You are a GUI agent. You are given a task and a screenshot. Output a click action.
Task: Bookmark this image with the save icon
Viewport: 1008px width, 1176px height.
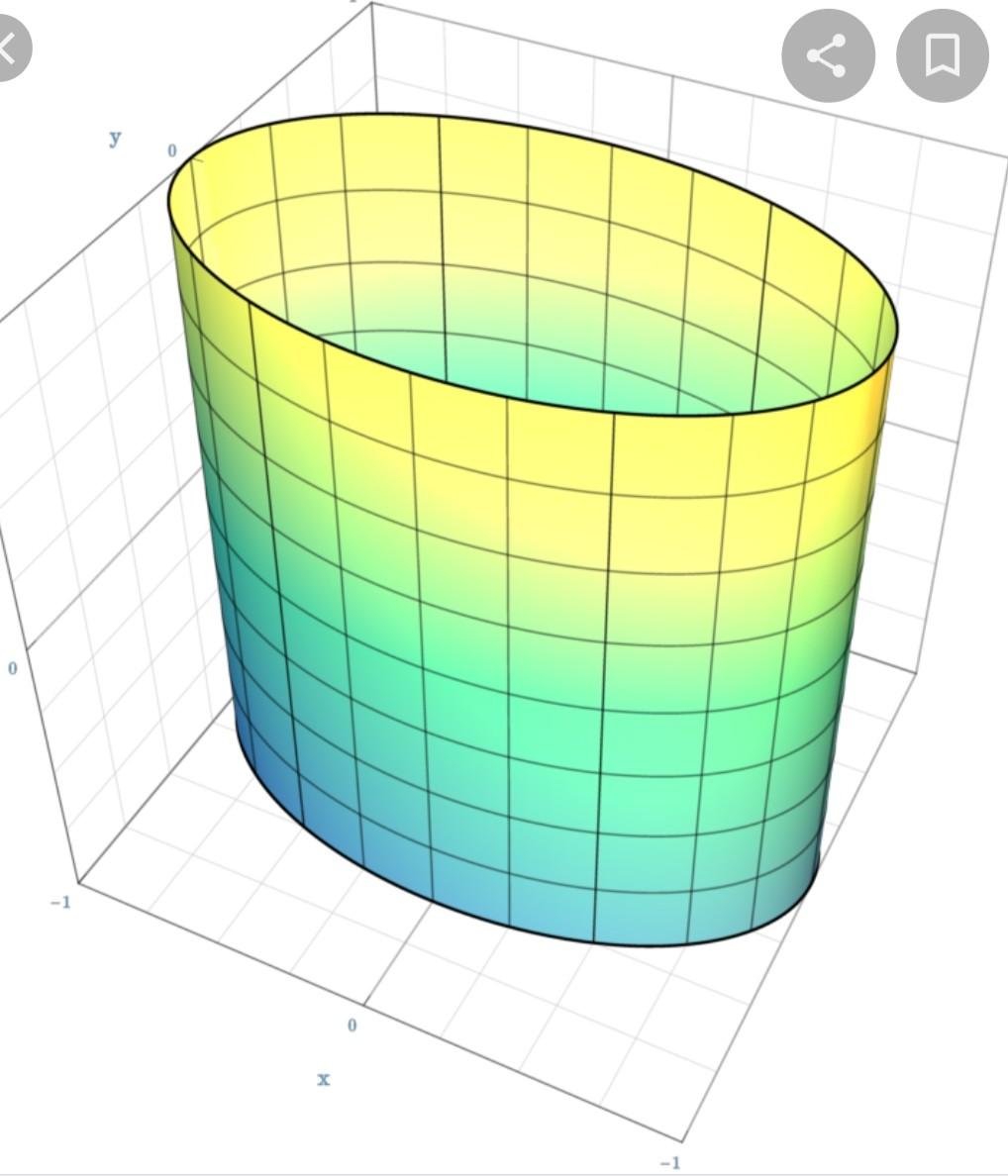pos(942,54)
